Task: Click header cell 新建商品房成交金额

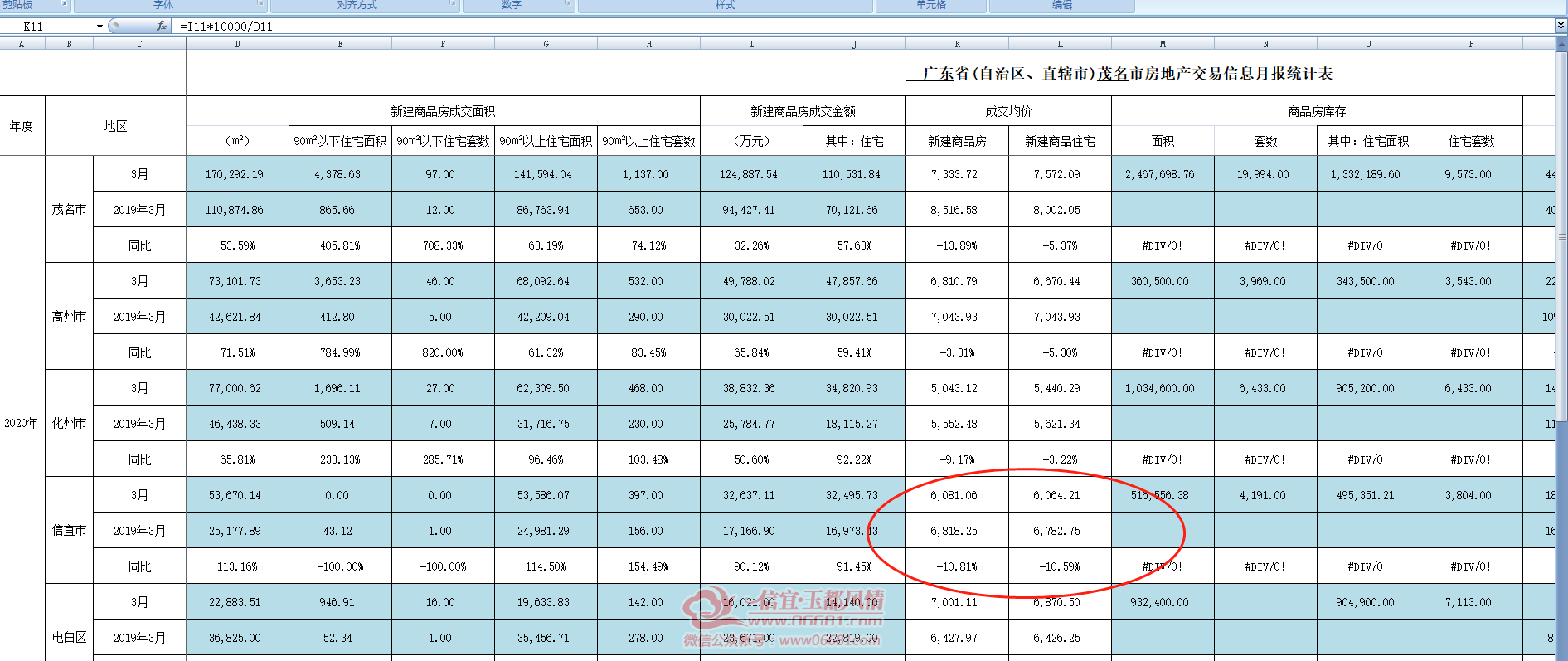Action: coord(803,111)
